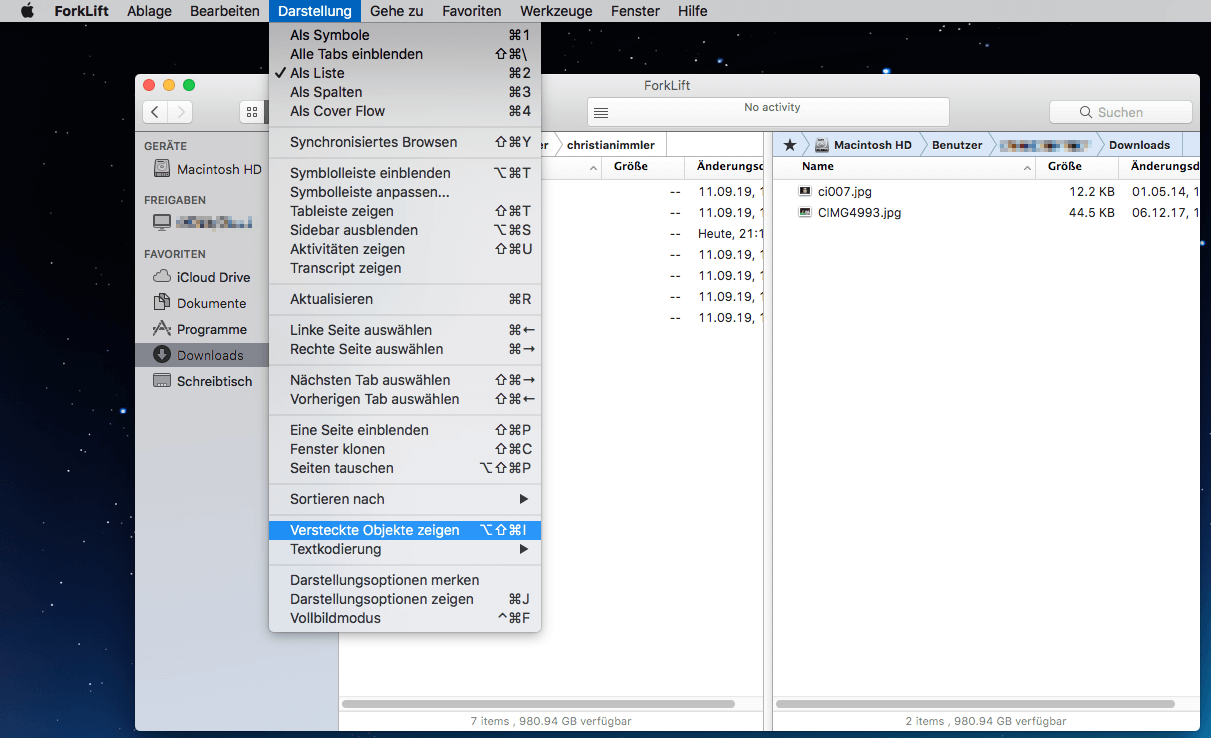
Task: Click the favorites star in right pane
Action: (x=790, y=145)
